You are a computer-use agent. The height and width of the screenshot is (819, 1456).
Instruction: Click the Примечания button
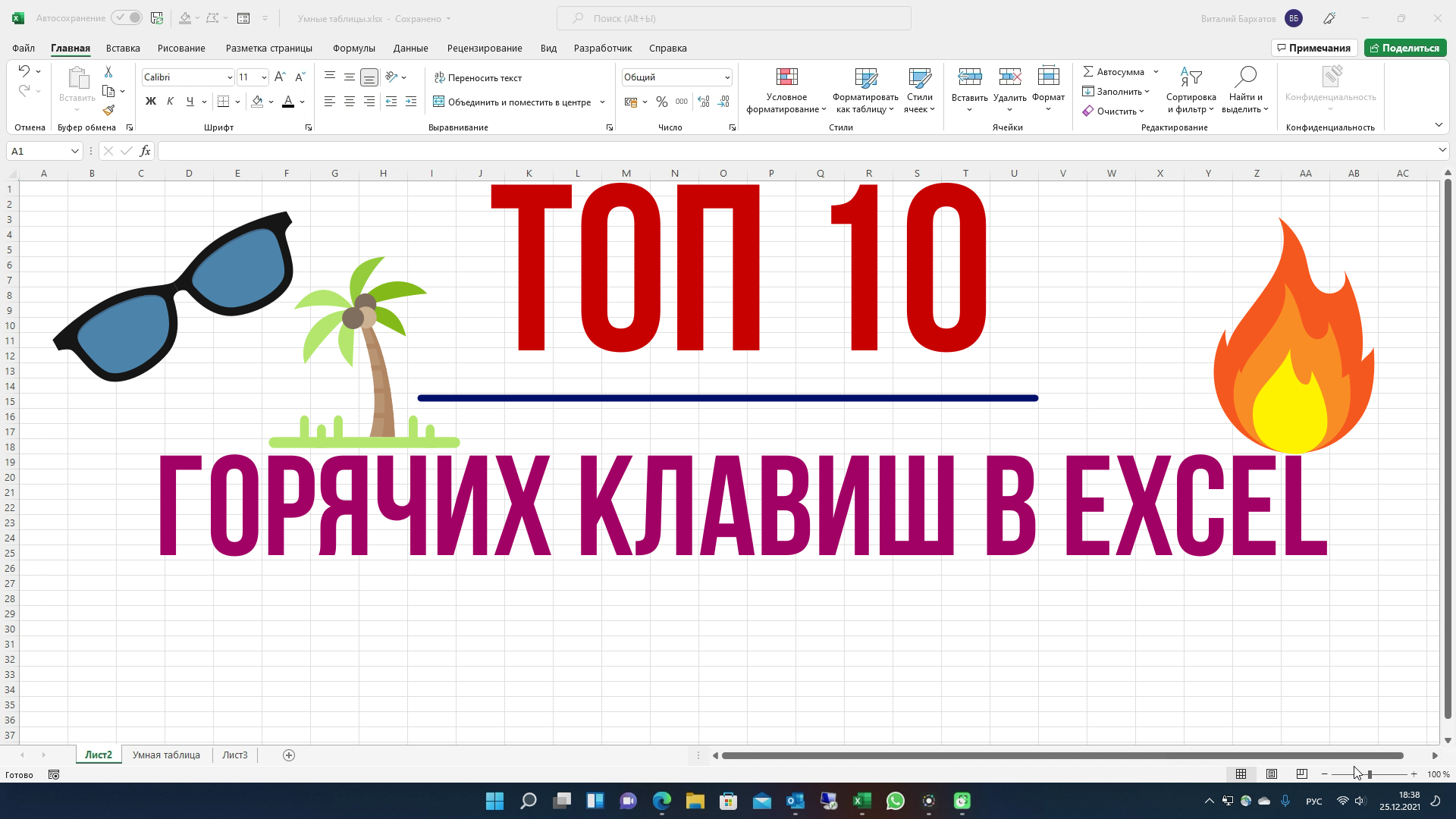[1314, 48]
